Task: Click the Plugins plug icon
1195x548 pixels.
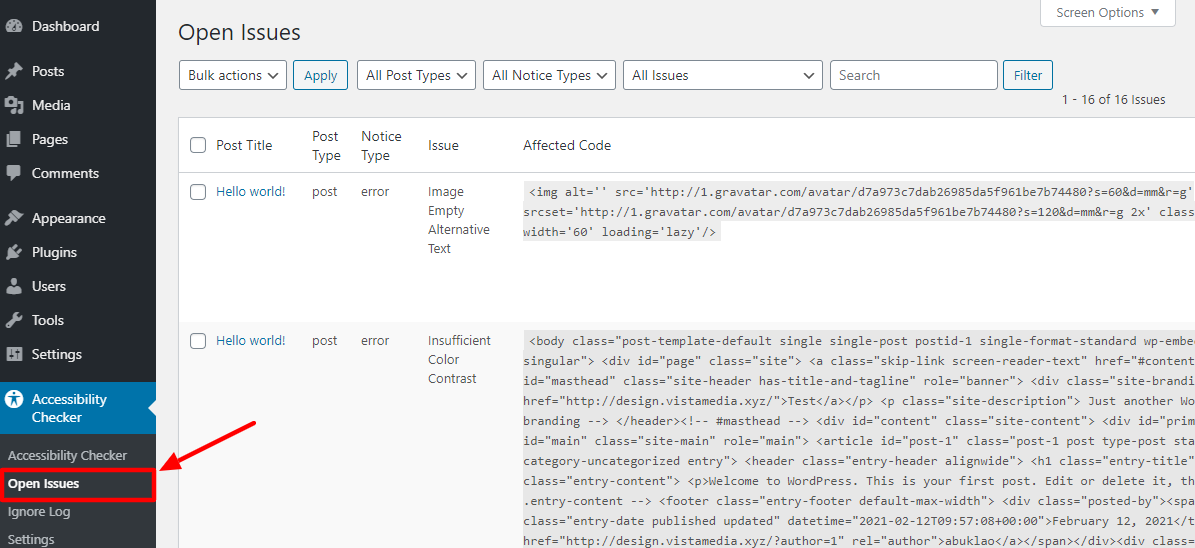Action: pos(14,252)
